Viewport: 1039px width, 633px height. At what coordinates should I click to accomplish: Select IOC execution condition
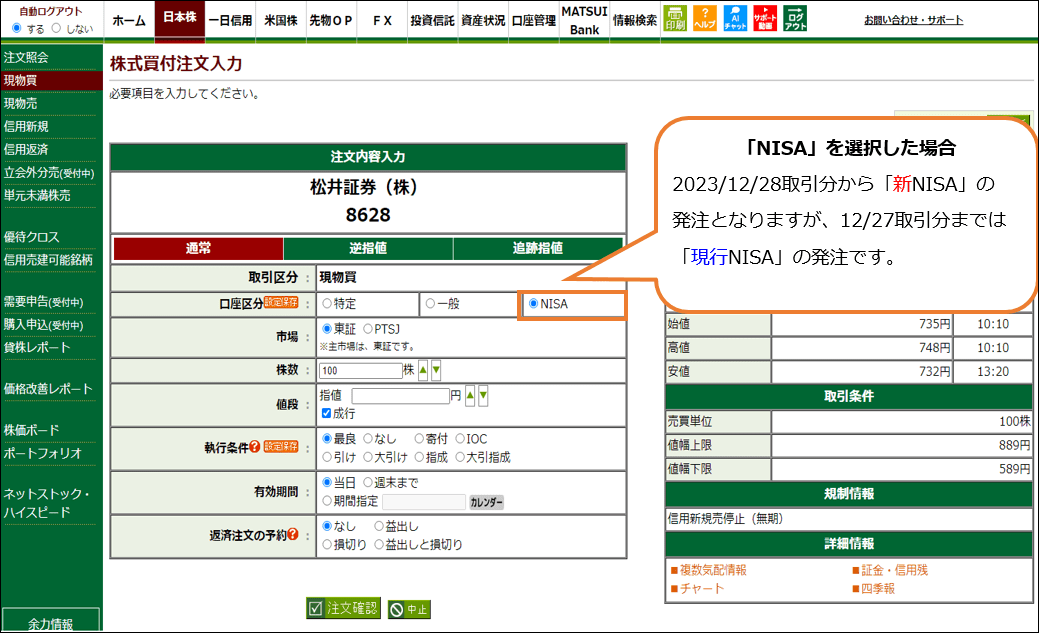pyautogui.click(x=460, y=439)
